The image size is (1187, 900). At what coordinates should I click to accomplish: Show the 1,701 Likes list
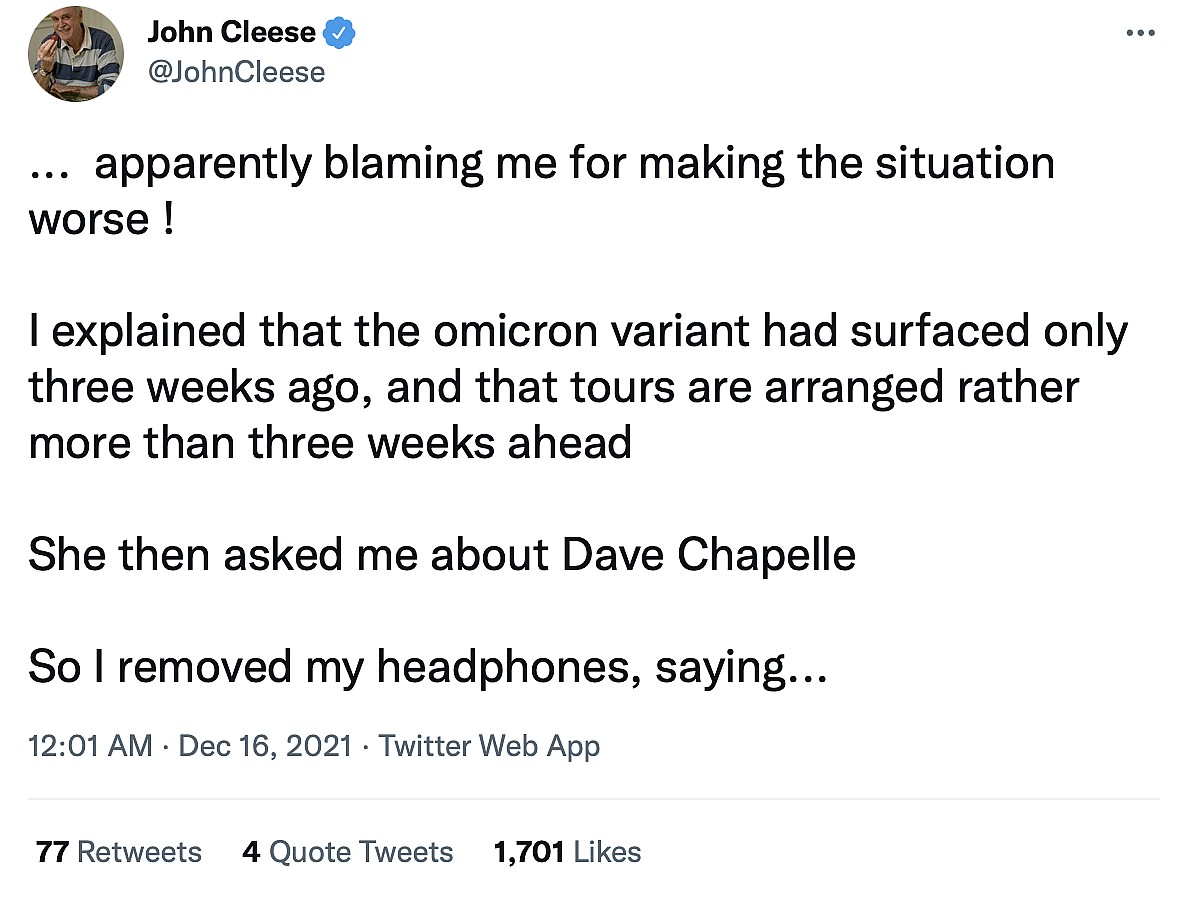[x=567, y=852]
